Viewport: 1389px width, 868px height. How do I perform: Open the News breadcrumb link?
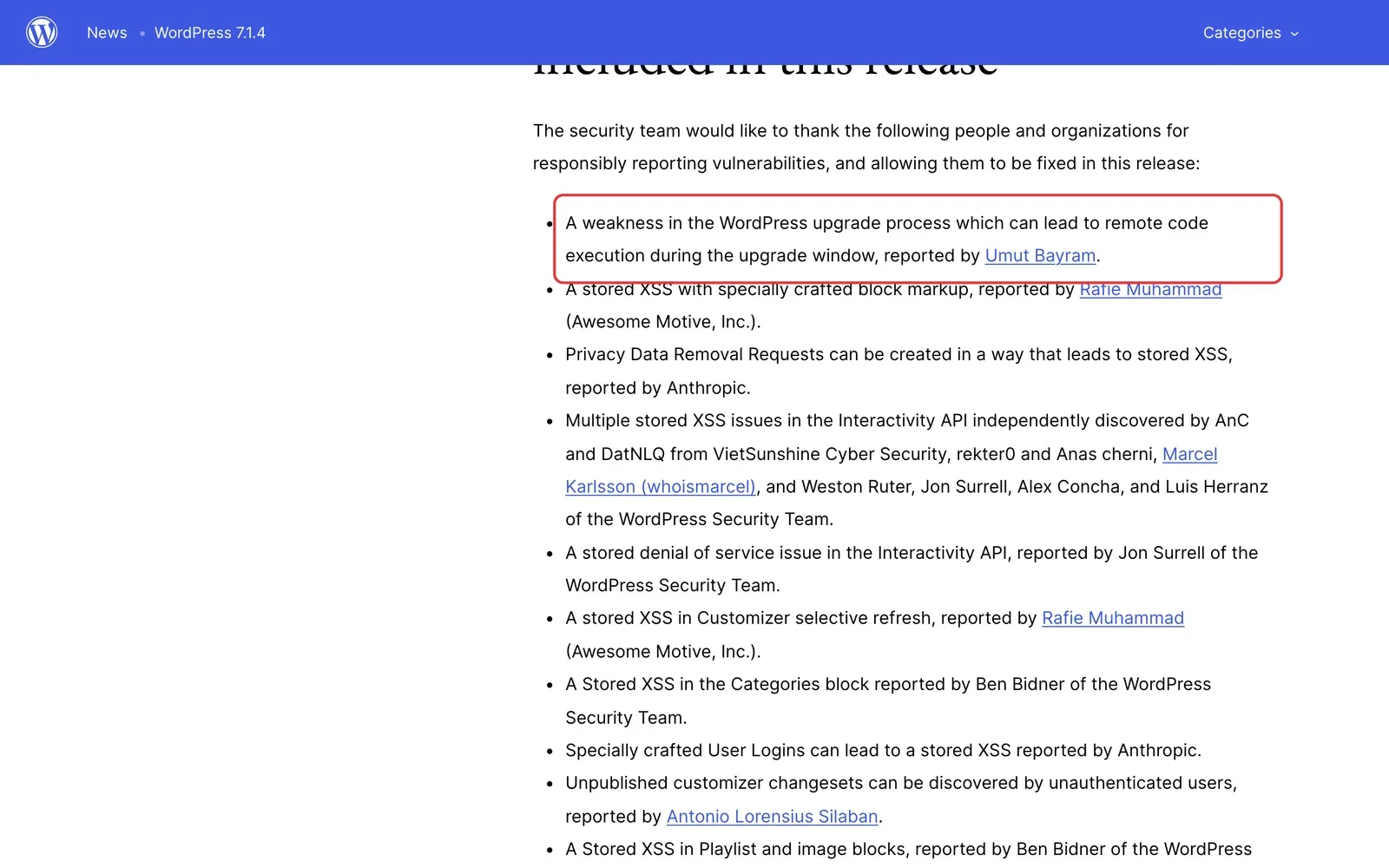coord(107,32)
